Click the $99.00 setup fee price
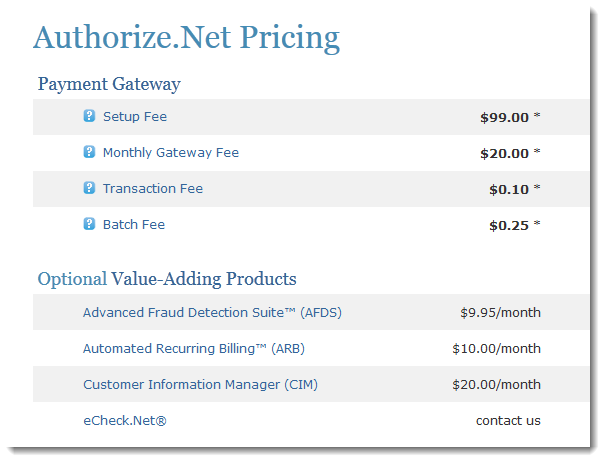This screenshot has height=462, width=605. coord(504,117)
